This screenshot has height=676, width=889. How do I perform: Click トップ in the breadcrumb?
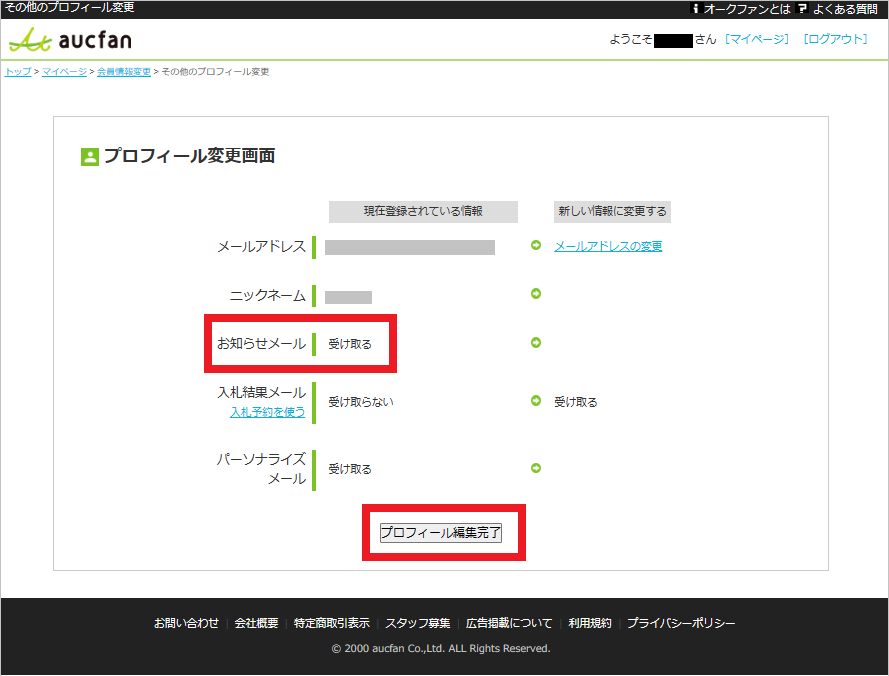pyautogui.click(x=18, y=71)
